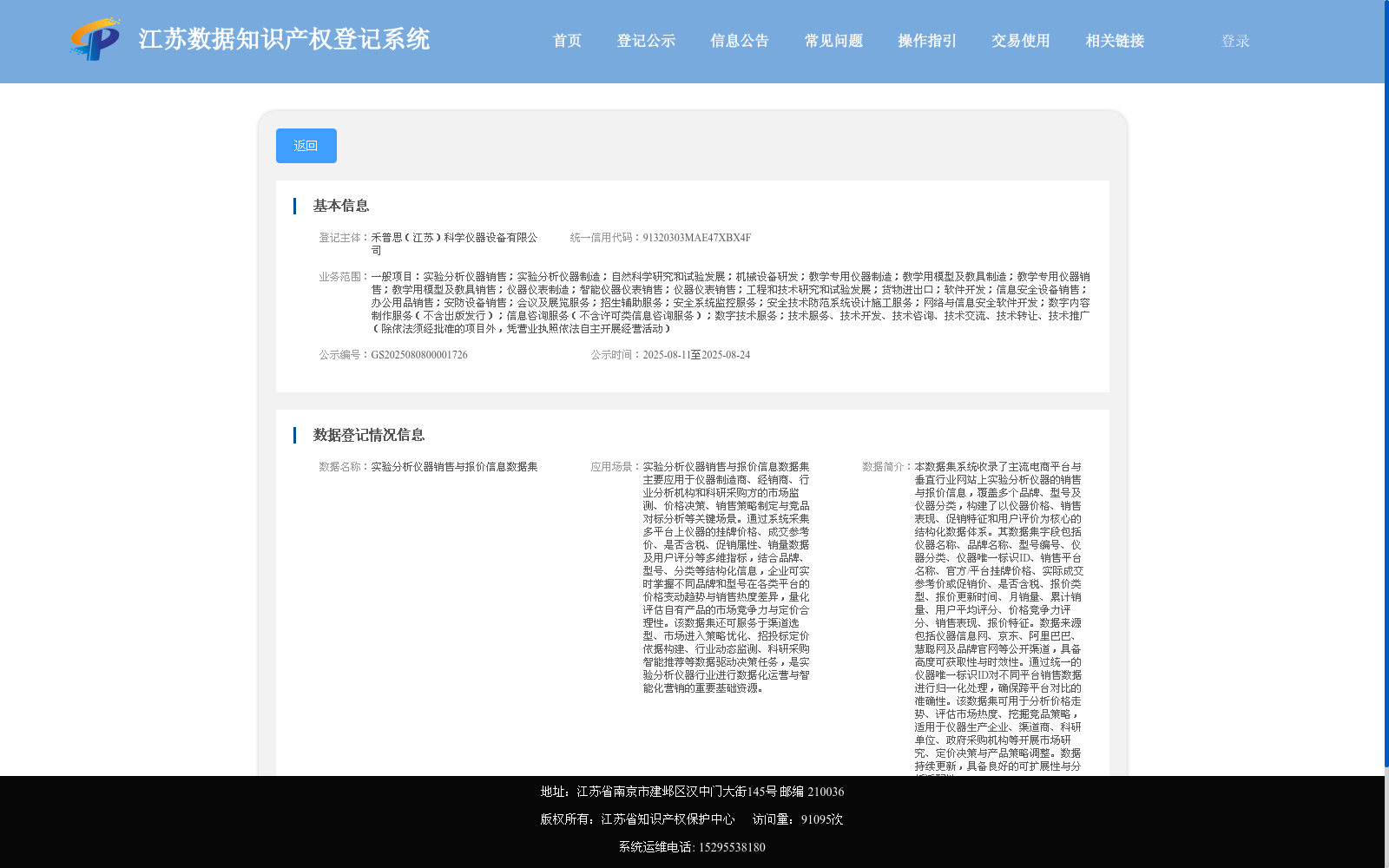Open the 登记公示 menu item

pos(646,41)
